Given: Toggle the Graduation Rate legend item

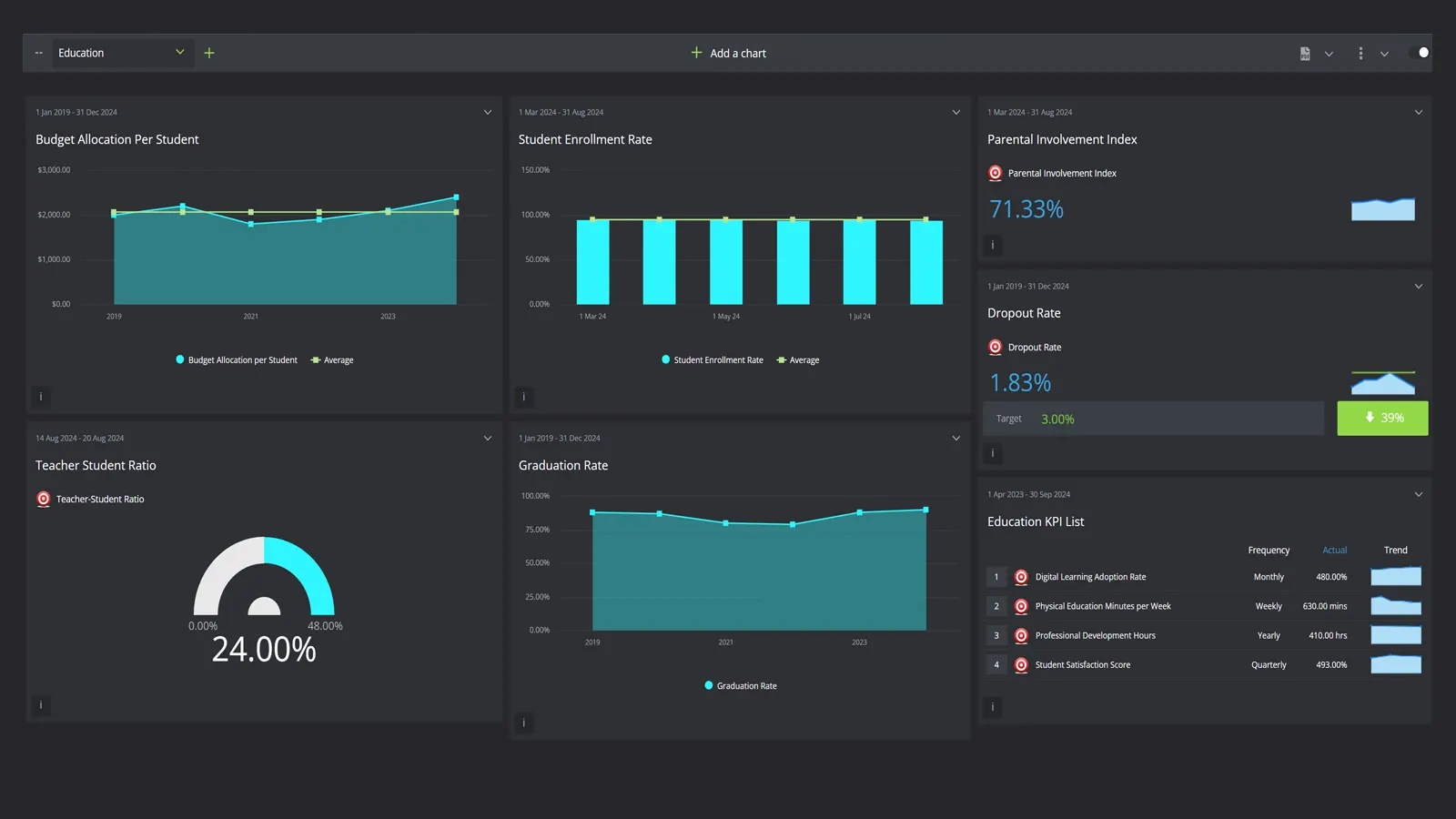Looking at the screenshot, I should pyautogui.click(x=740, y=685).
